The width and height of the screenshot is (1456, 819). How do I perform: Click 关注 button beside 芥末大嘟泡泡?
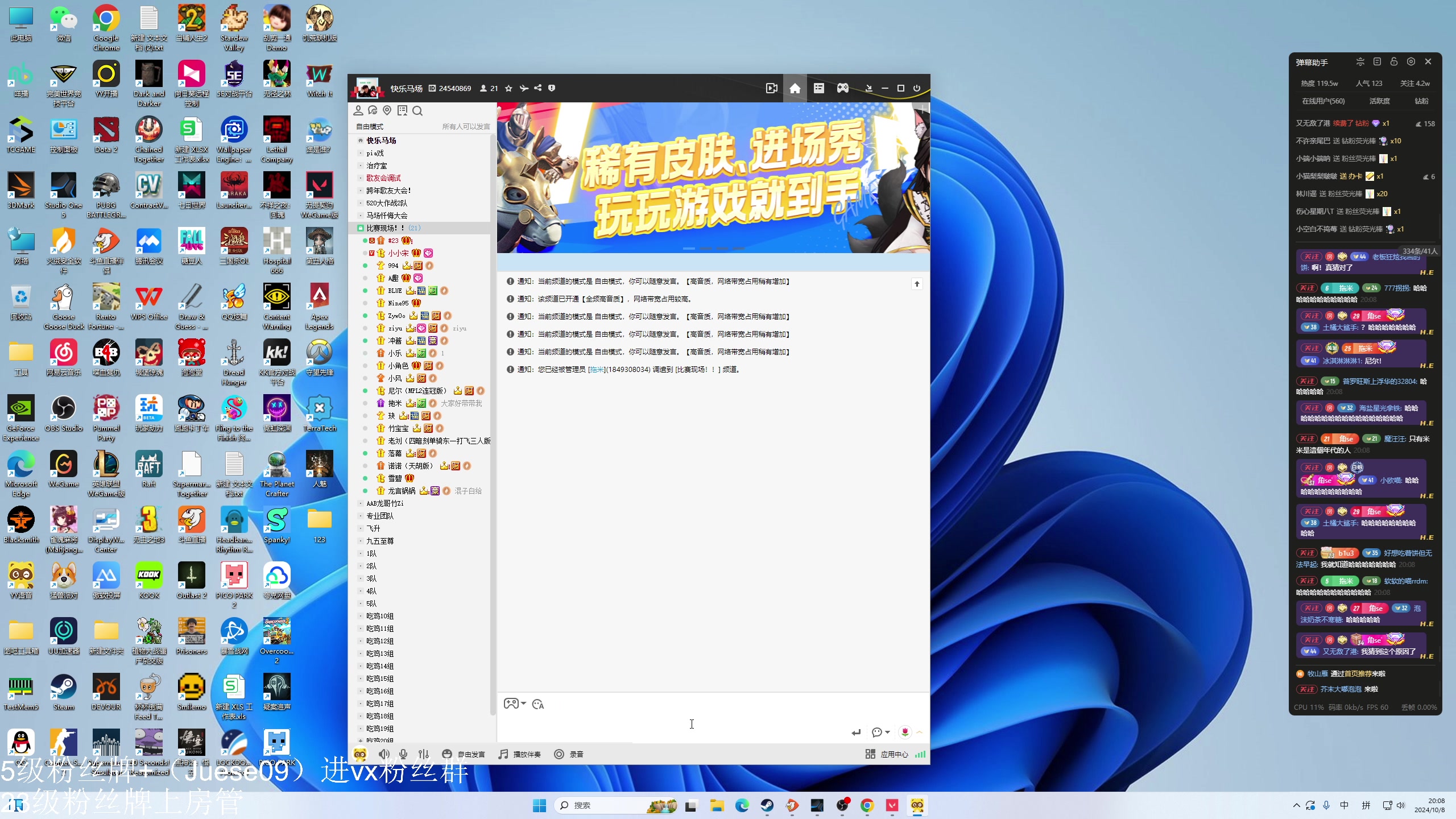1307,689
